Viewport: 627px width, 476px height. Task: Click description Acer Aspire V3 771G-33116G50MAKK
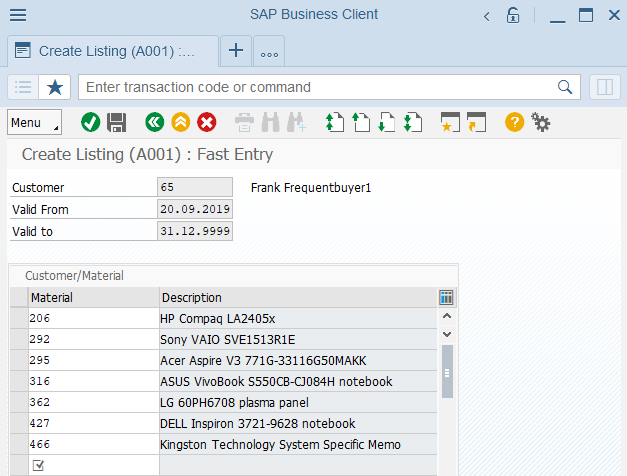[x=298, y=360]
